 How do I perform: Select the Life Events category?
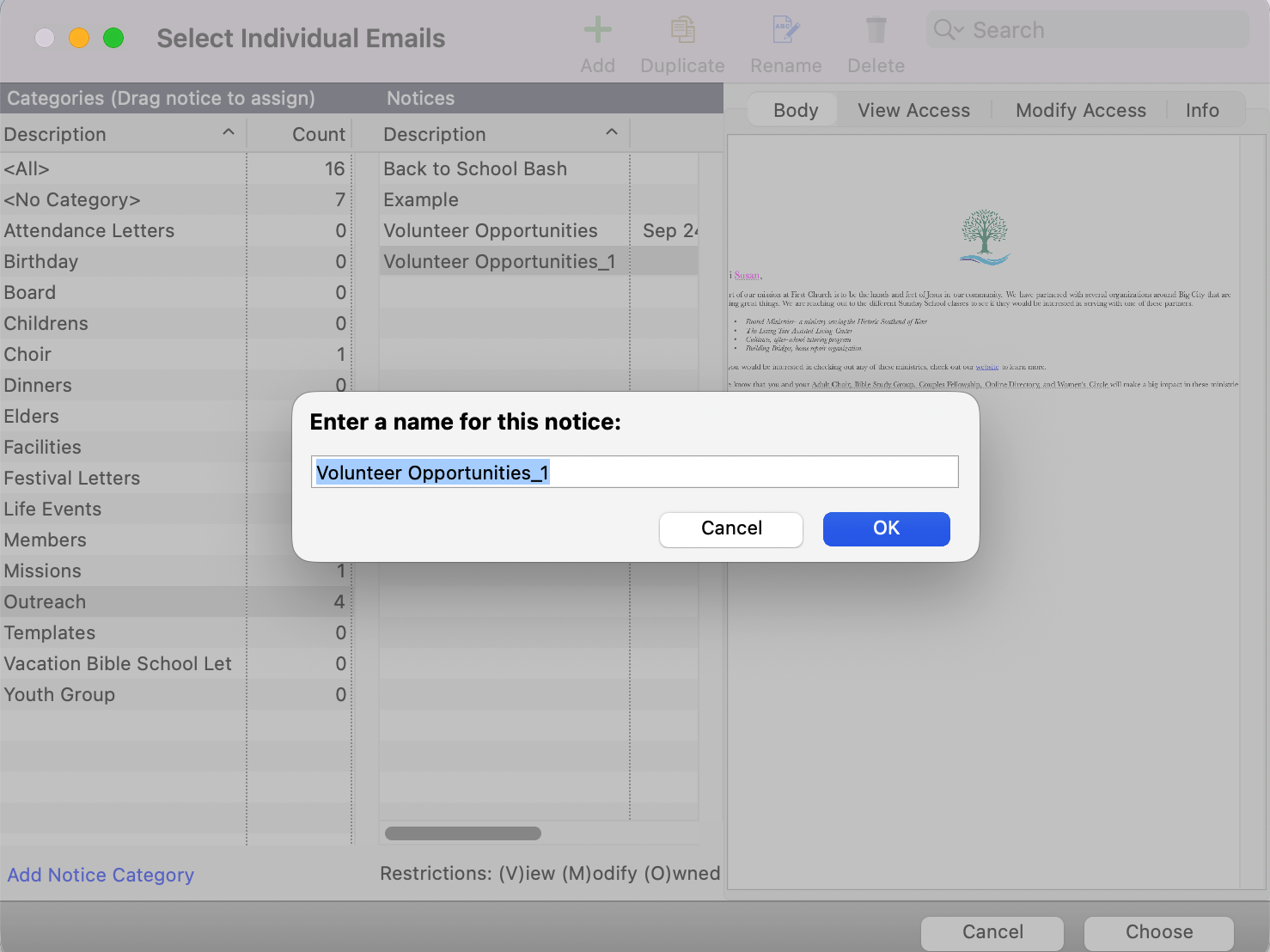pyautogui.click(x=146, y=509)
